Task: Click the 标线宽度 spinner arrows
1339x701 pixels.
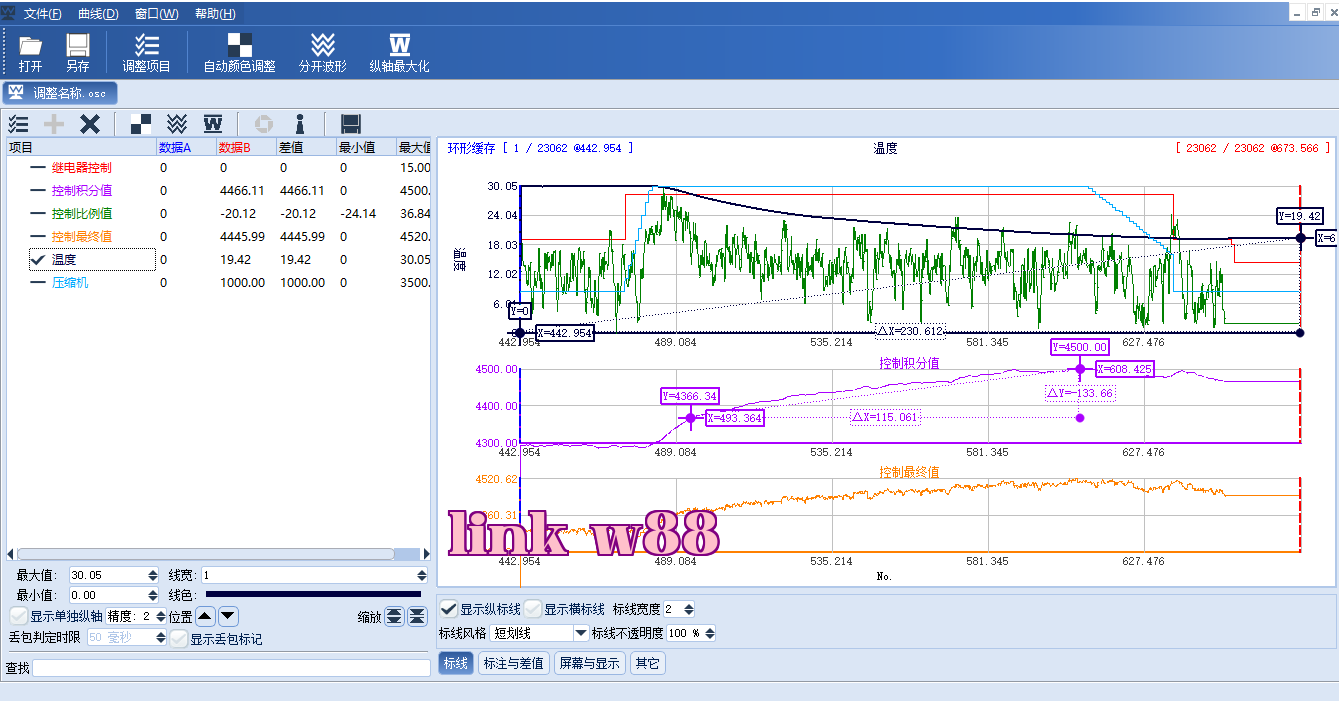Action: [x=688, y=609]
